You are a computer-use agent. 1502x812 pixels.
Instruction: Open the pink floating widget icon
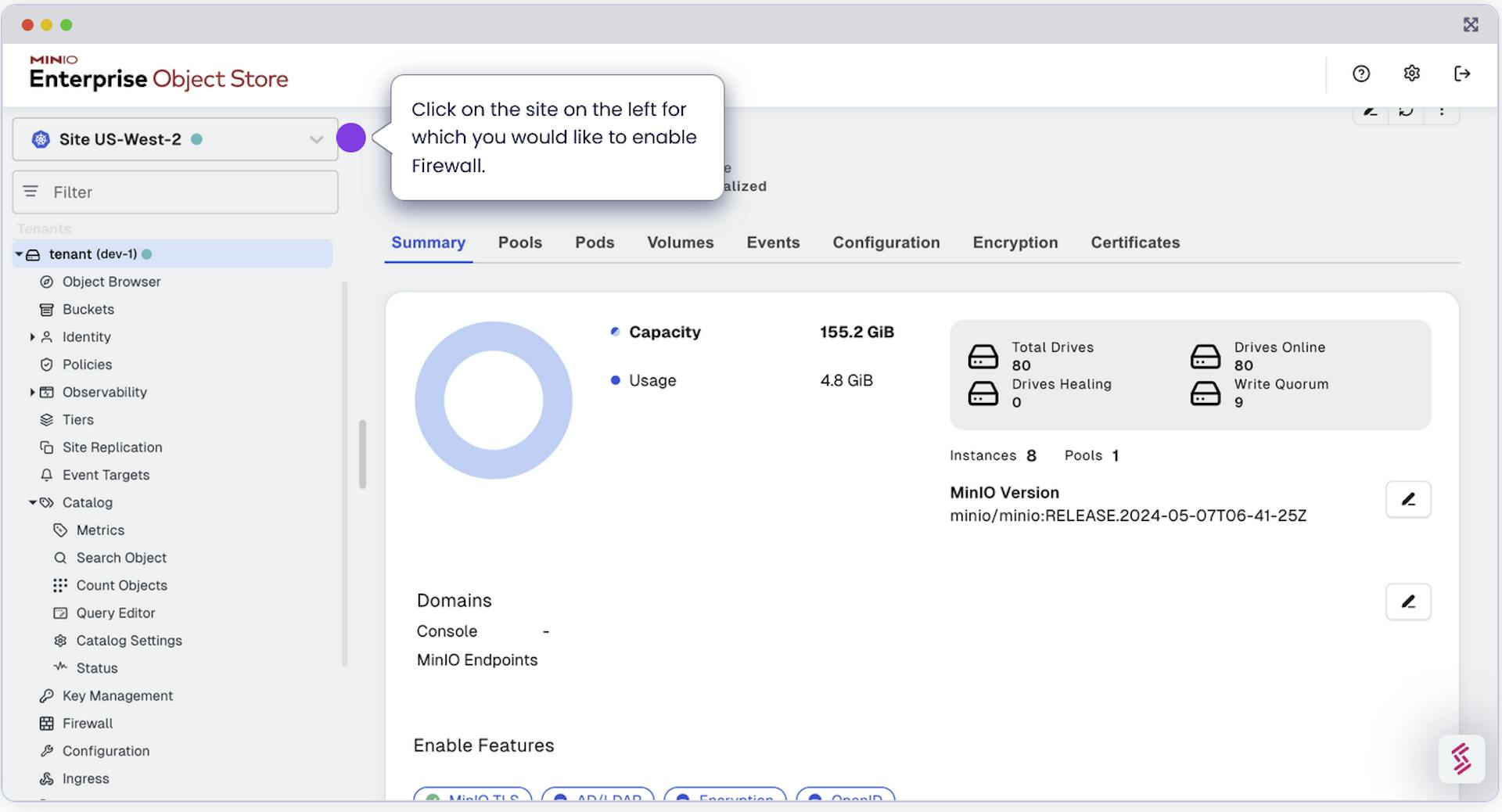click(1461, 759)
